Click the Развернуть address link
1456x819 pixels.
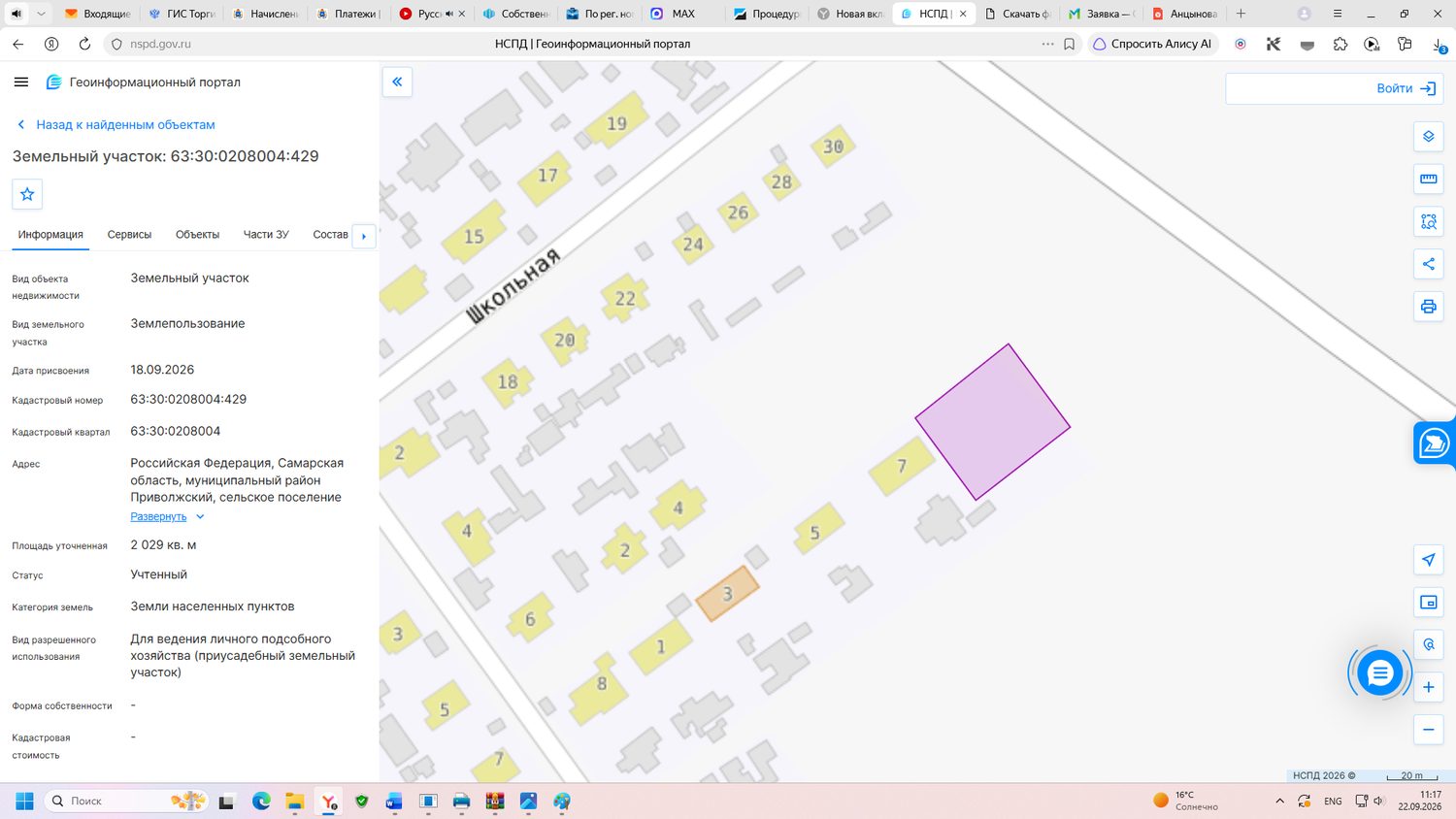pos(158,517)
